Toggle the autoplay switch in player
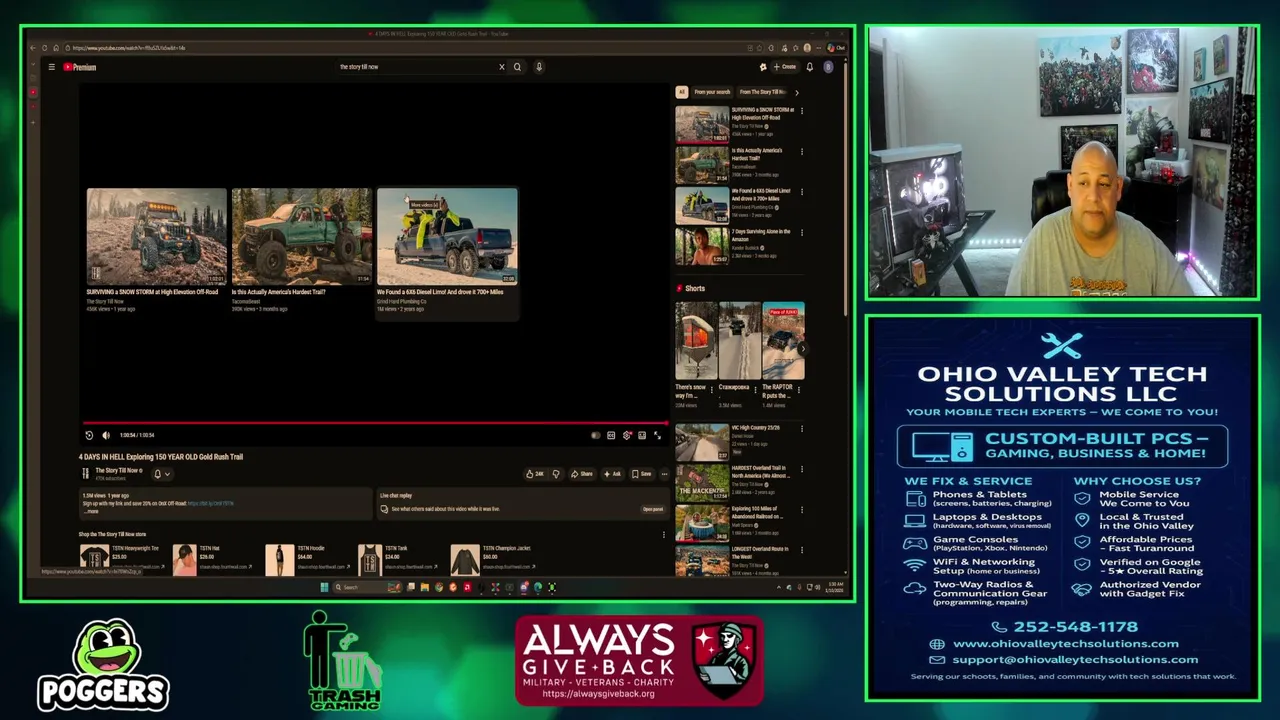The image size is (1280, 720). [596, 435]
